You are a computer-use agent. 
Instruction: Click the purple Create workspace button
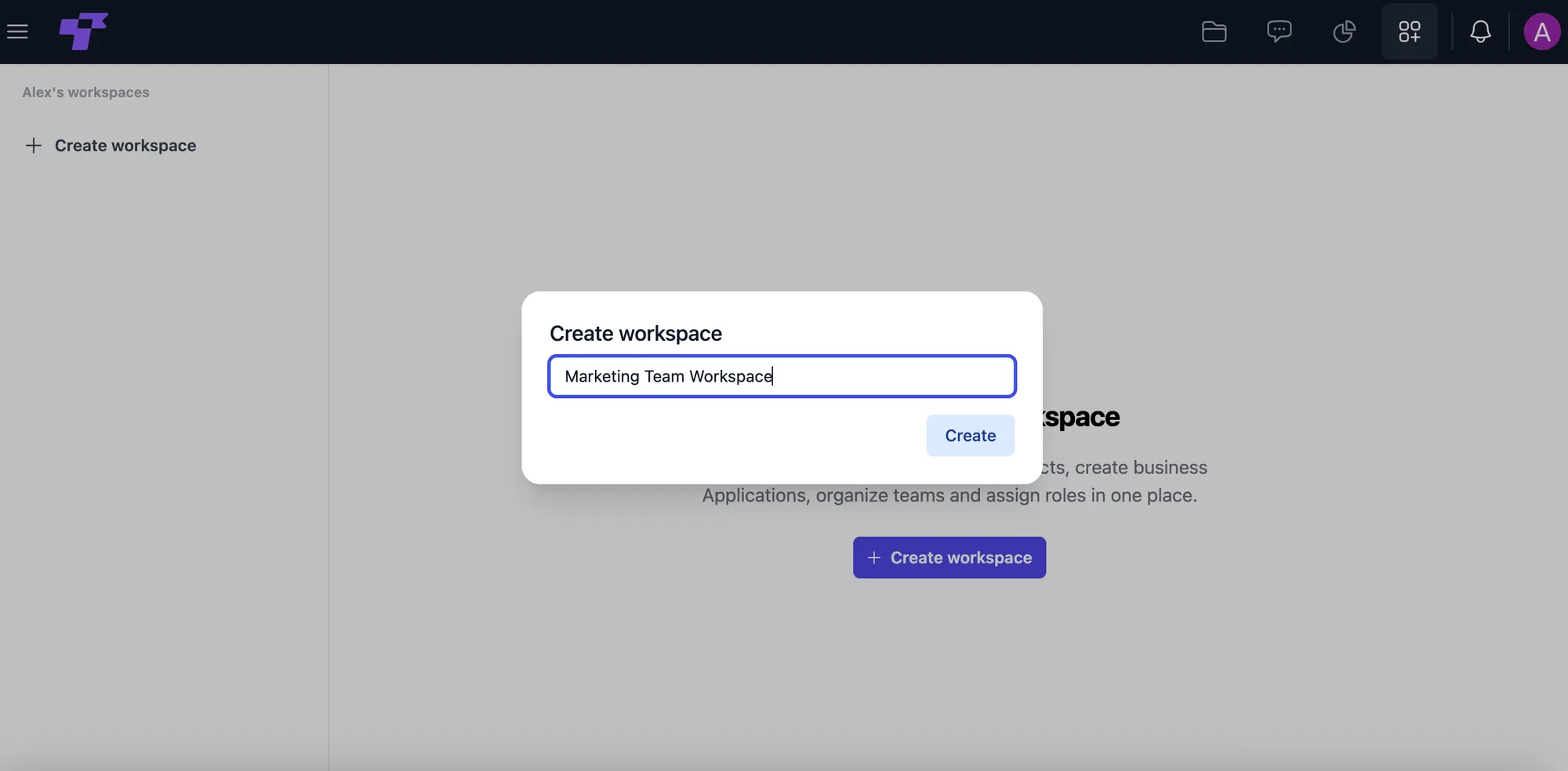coord(949,558)
